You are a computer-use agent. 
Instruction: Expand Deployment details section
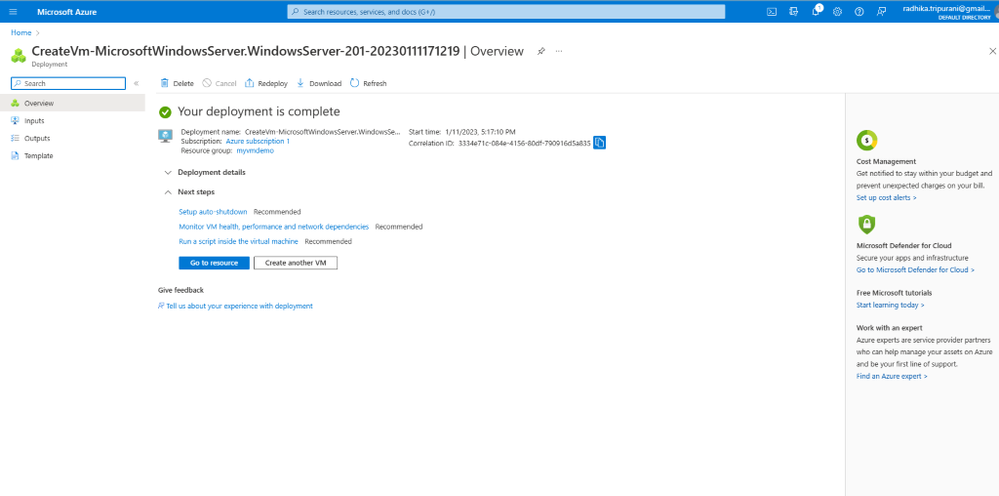205,173
